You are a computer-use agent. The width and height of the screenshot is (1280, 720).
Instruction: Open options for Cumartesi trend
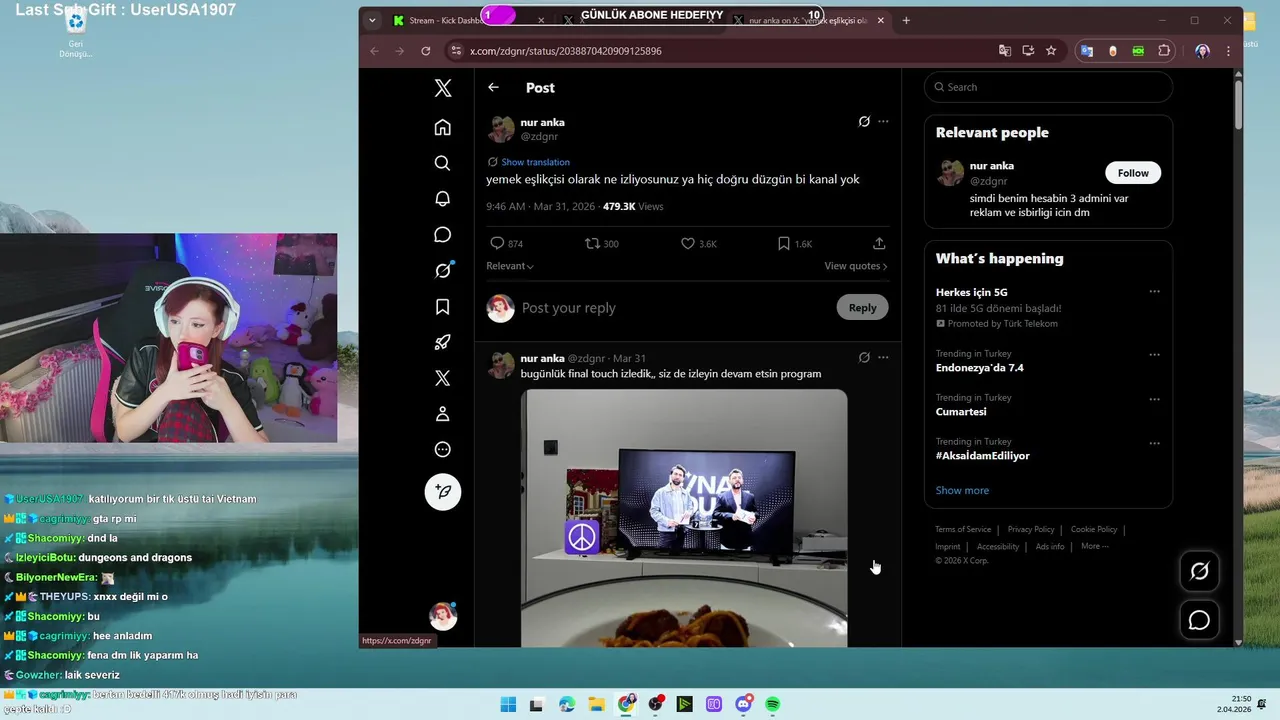point(1154,398)
